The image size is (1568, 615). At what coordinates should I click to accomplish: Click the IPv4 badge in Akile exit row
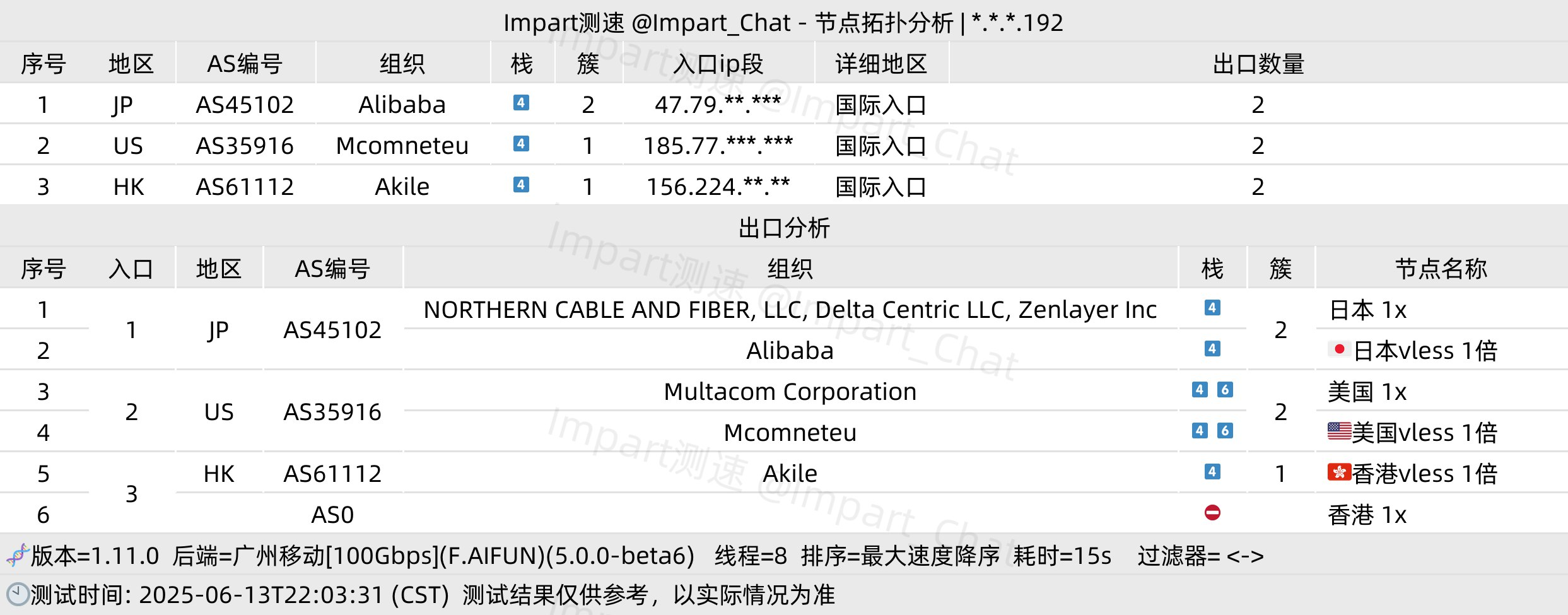pos(1212,472)
